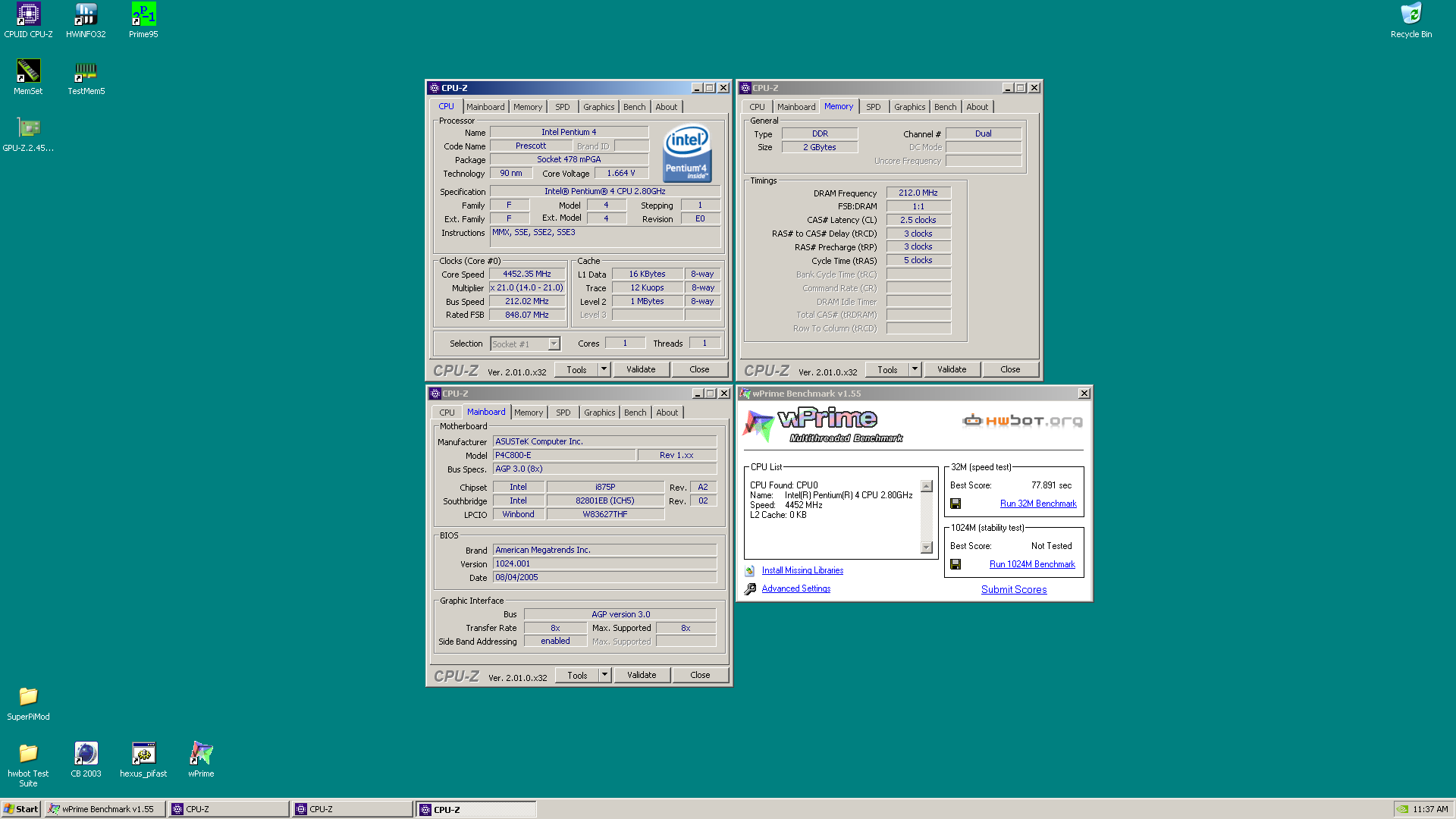Click Submit Scores link

pyautogui.click(x=1014, y=589)
